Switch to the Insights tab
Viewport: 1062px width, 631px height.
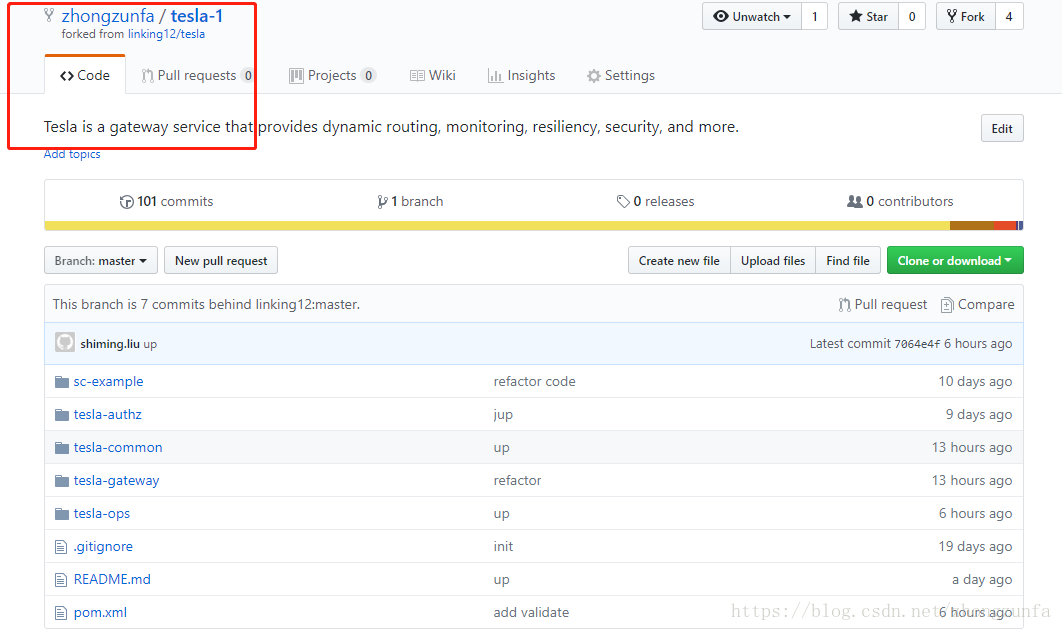click(x=522, y=75)
